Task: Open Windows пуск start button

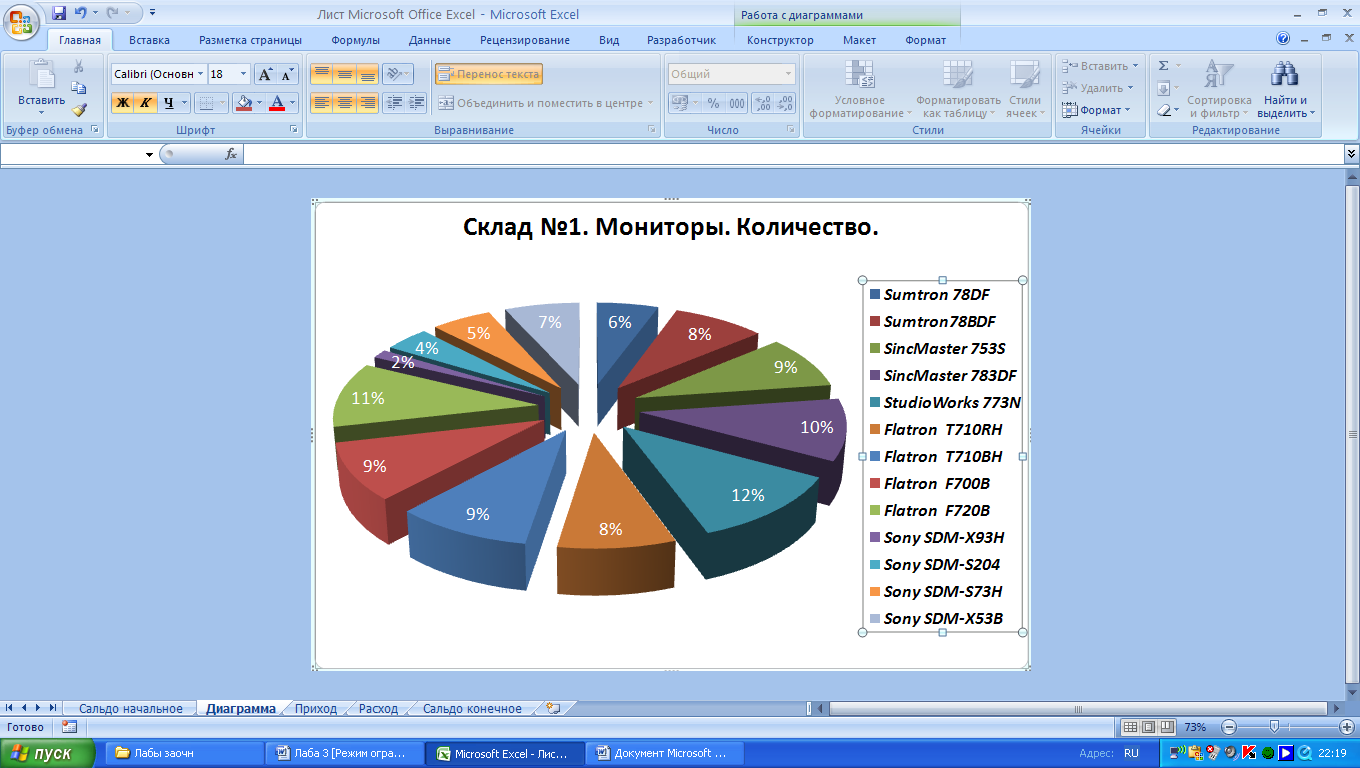Action: tap(48, 753)
